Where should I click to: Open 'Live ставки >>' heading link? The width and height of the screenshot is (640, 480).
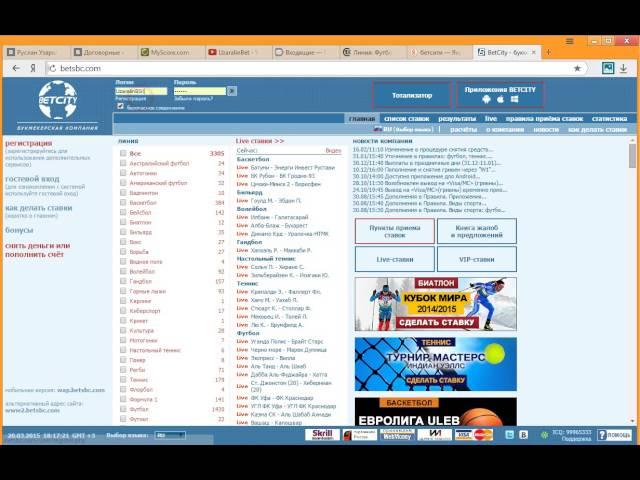click(x=260, y=141)
